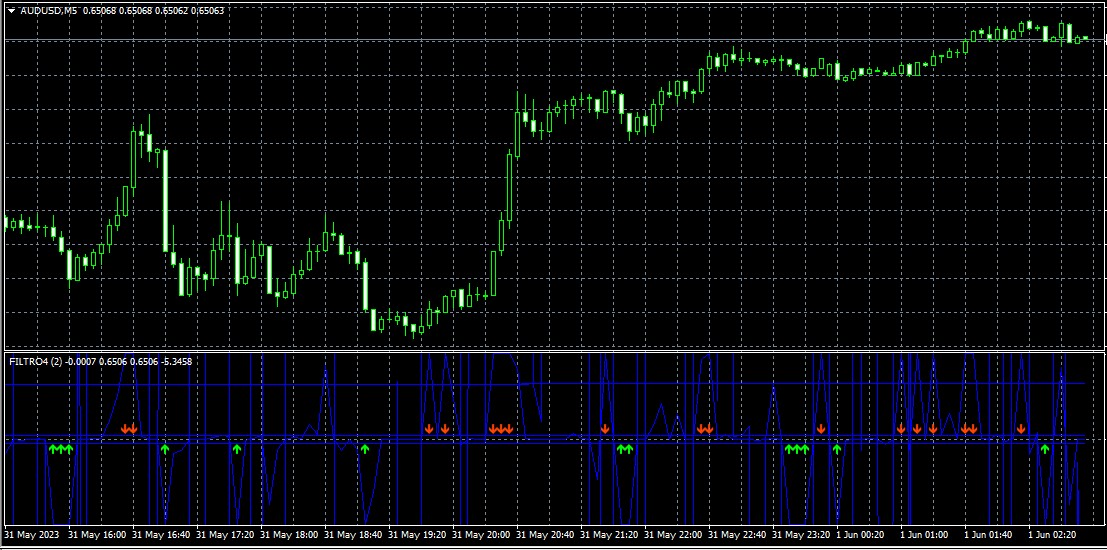The image size is (1107, 550).
Task: Click the 31 May 19:20 time label
Action: coord(418,535)
